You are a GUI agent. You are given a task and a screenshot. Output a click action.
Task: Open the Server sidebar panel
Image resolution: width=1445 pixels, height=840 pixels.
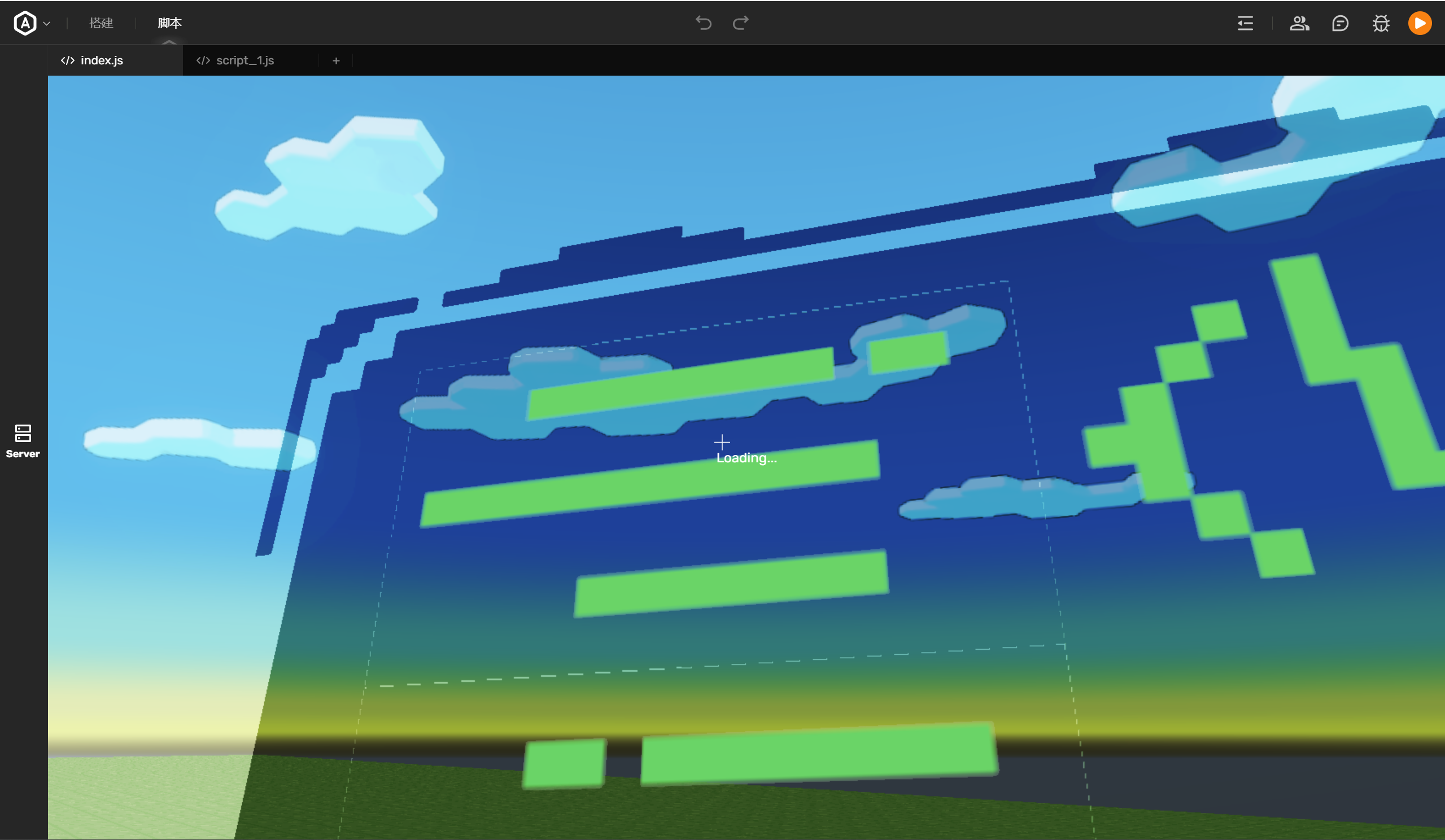point(23,441)
